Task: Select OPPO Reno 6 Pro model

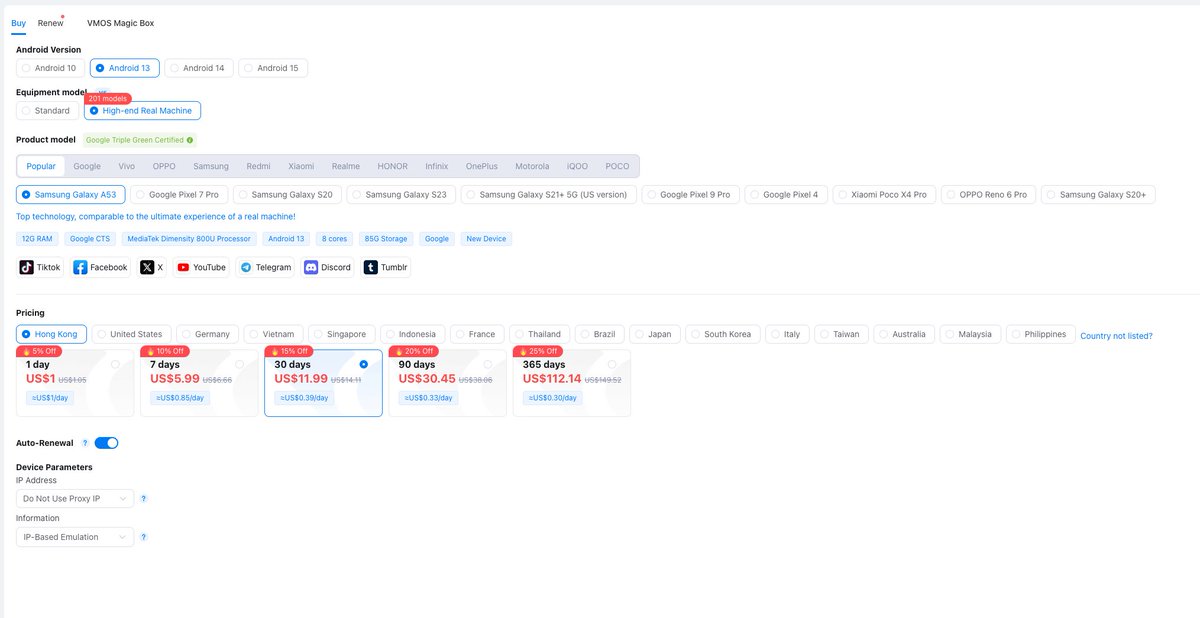Action: click(x=988, y=194)
